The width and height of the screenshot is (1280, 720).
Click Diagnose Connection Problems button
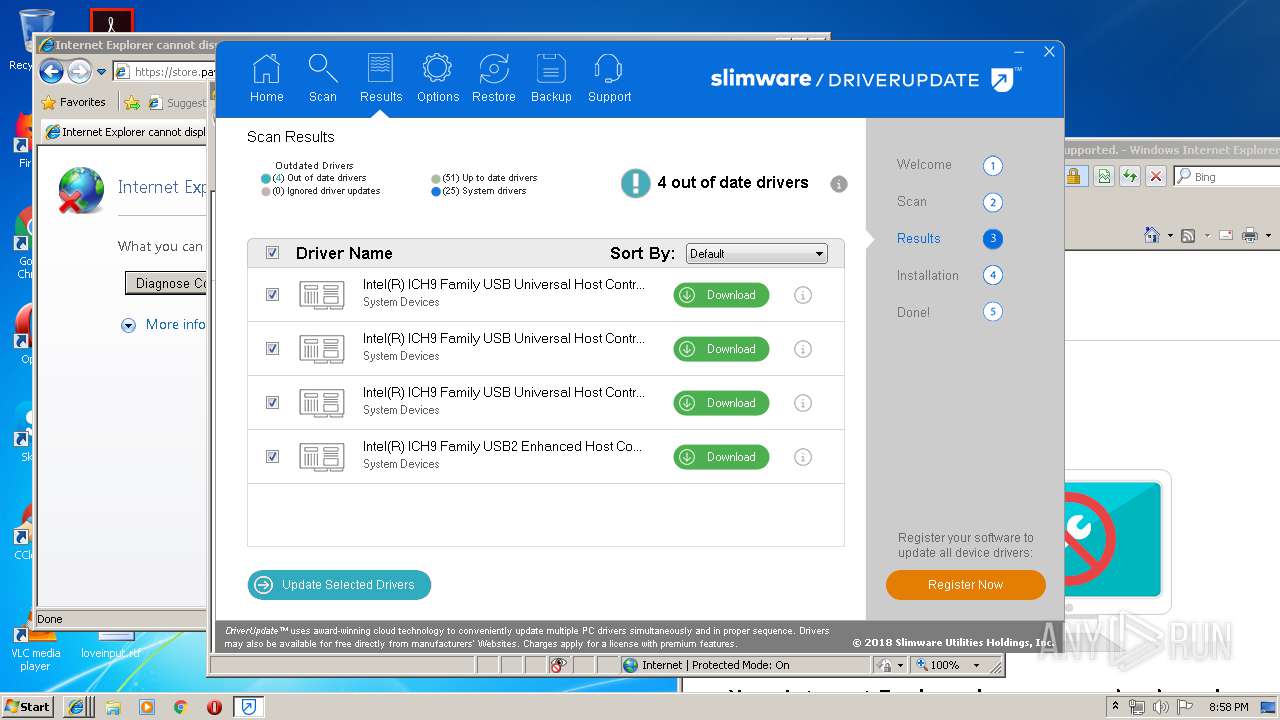[x=166, y=283]
